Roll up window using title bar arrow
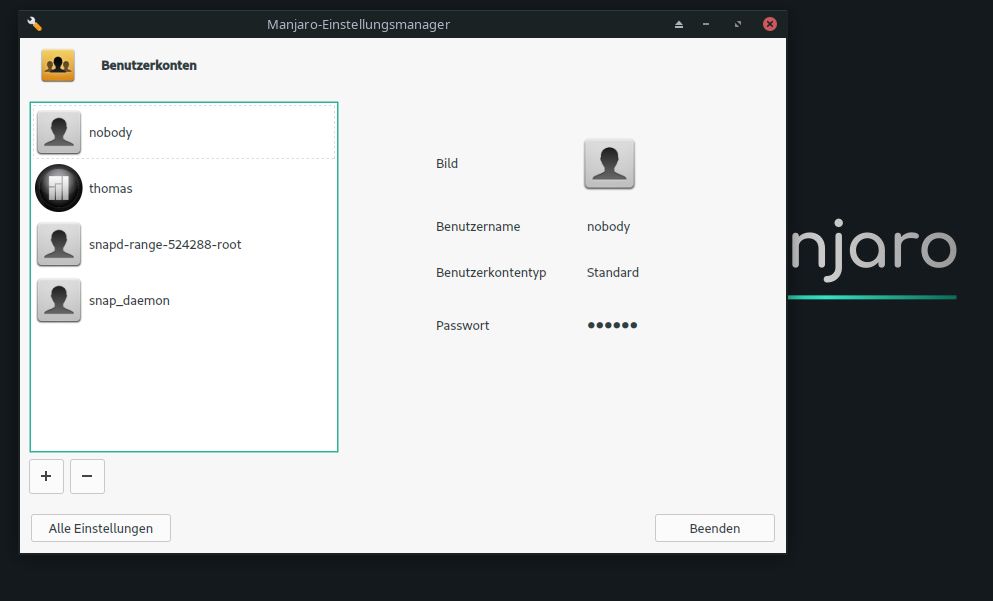Screen dimensions: 993x601 [679, 24]
